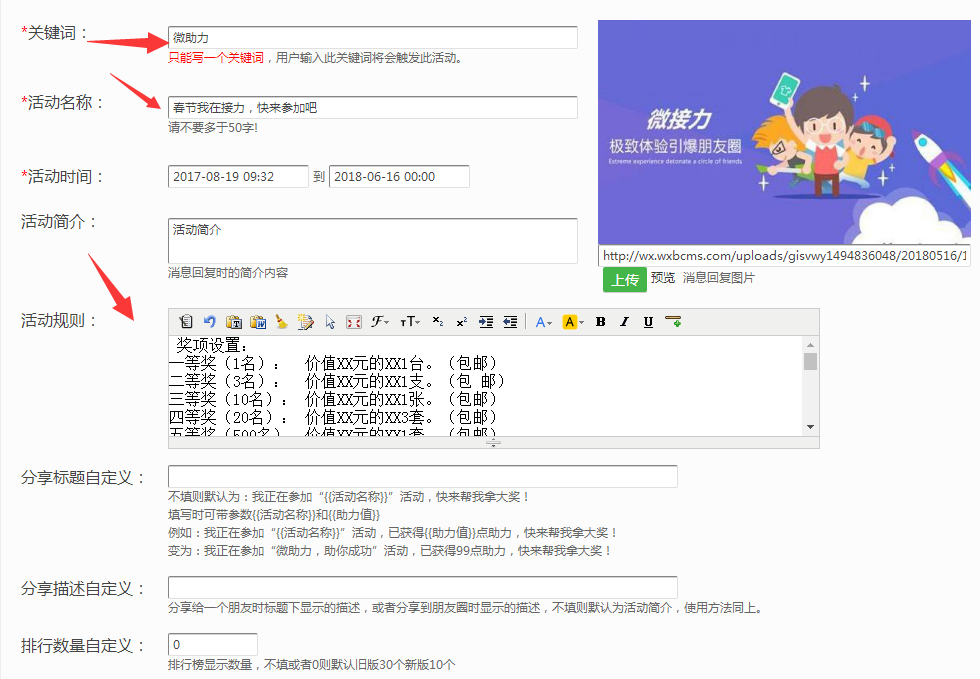Image resolution: width=980 pixels, height=679 pixels.
Task: Select all content with cursor icon
Action: point(330,321)
